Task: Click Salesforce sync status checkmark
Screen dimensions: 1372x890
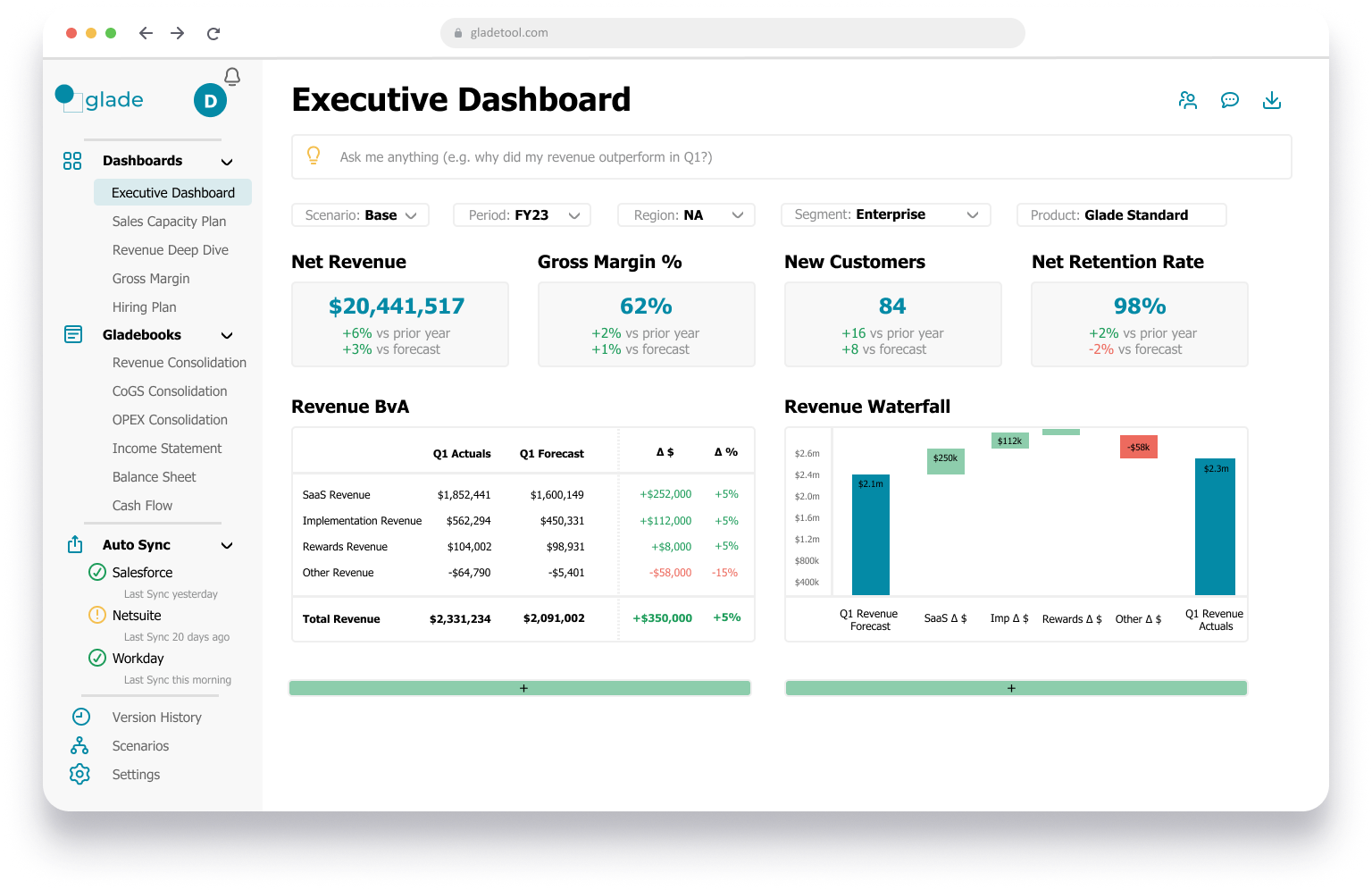Action: [x=97, y=572]
